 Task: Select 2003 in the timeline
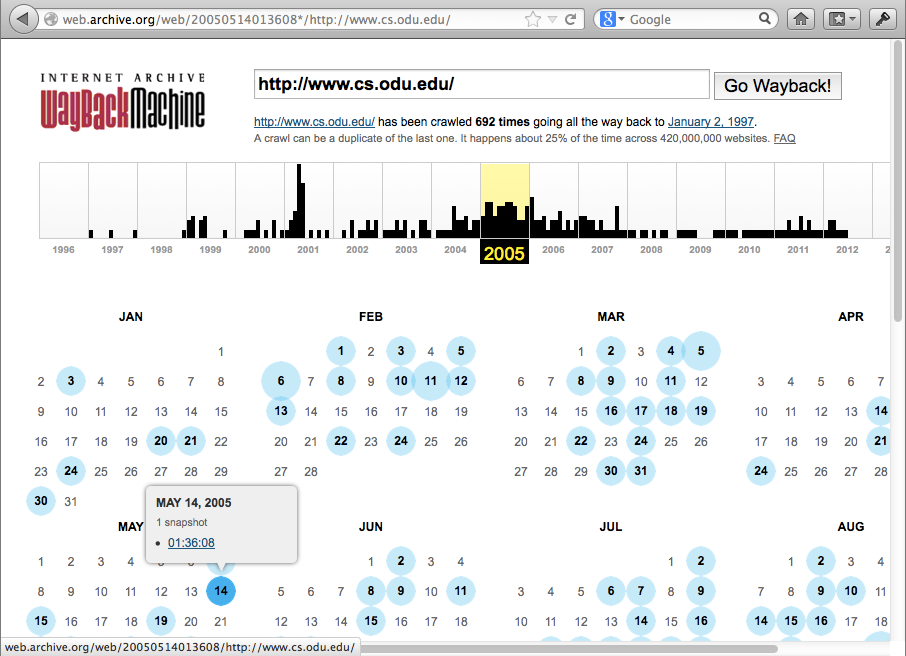click(x=406, y=250)
